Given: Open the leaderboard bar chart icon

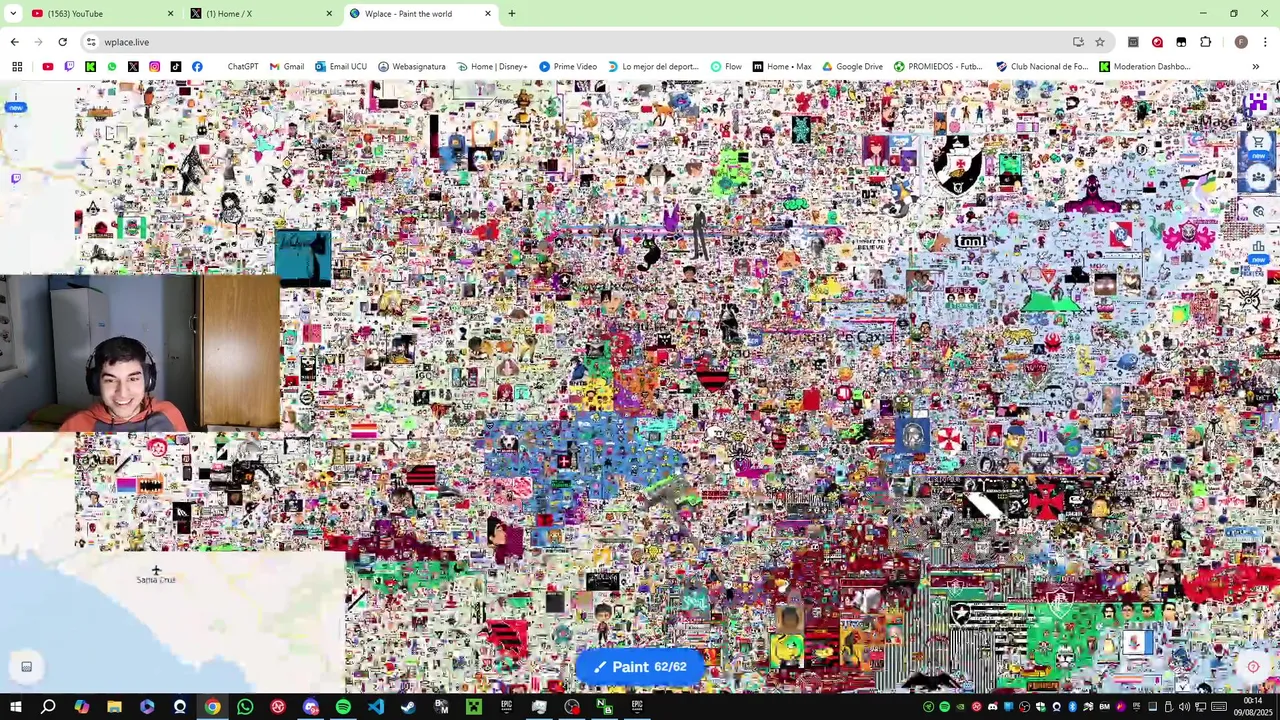Looking at the screenshot, I should [1258, 246].
